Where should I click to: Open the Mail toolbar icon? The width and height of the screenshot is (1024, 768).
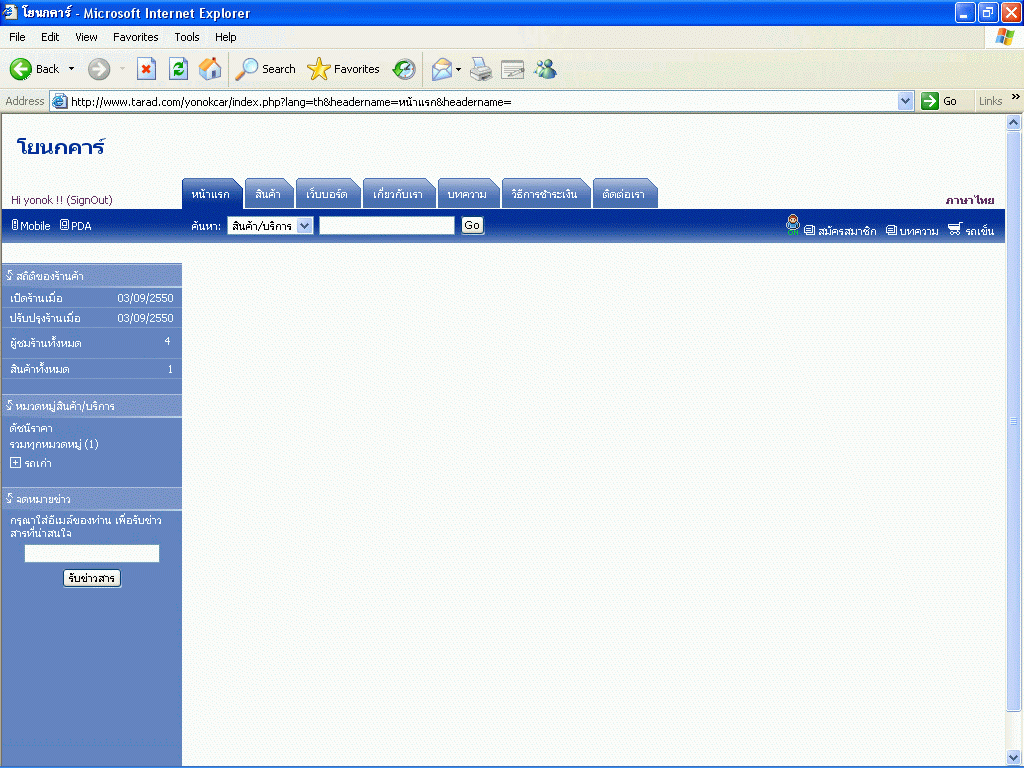(x=441, y=69)
